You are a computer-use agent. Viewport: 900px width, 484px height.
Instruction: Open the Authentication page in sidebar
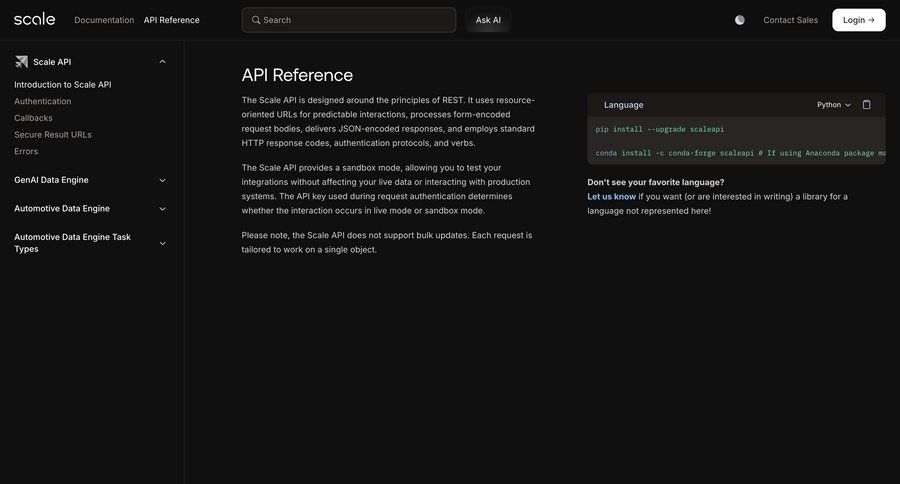[43, 101]
